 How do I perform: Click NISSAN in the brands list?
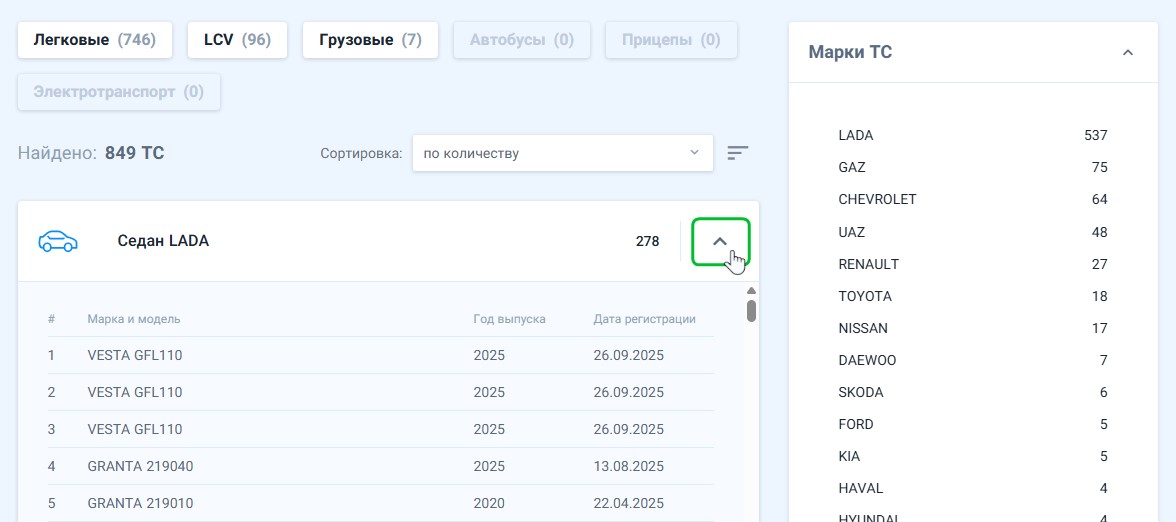pyautogui.click(x=973, y=328)
